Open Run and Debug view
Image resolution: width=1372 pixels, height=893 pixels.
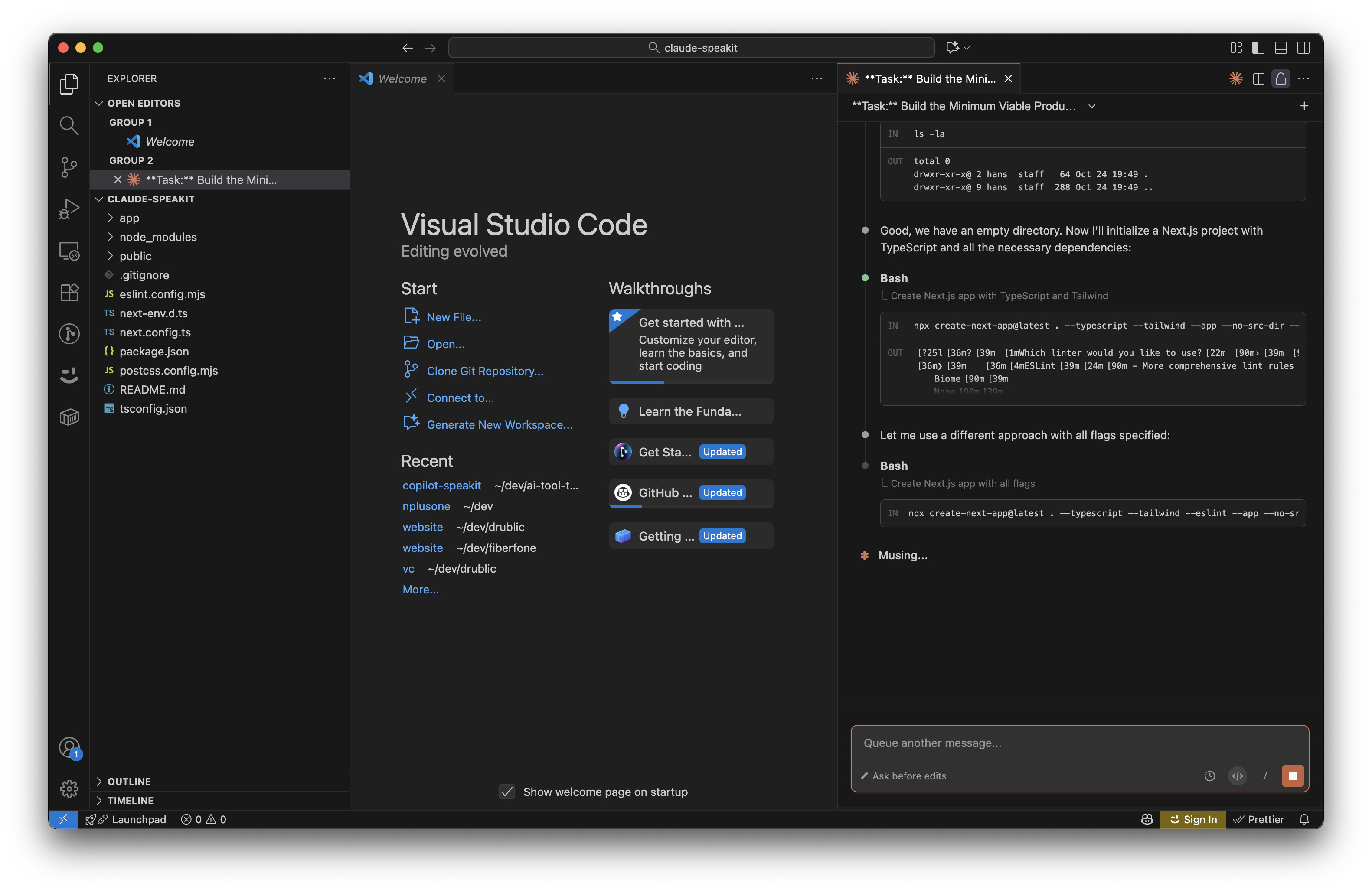click(x=69, y=209)
